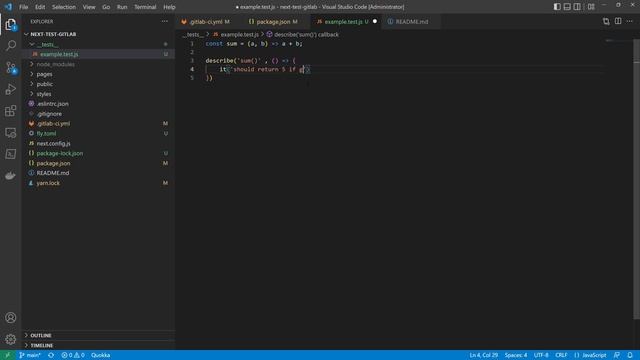Open the Manage gear icon
Viewport: 640px width, 360px height.
coord(11,339)
